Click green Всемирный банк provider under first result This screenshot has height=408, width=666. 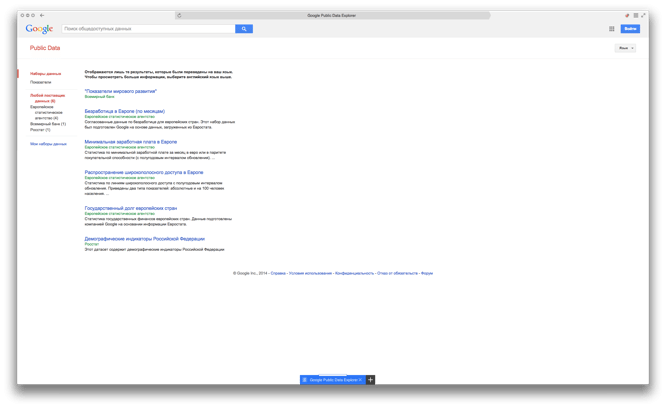99,96
